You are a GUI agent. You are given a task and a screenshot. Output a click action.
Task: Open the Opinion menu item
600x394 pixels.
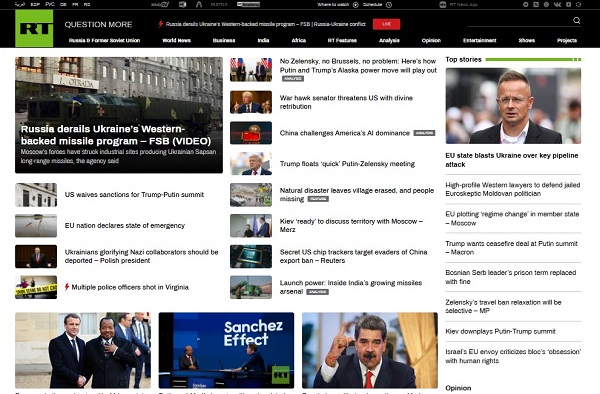(x=431, y=40)
